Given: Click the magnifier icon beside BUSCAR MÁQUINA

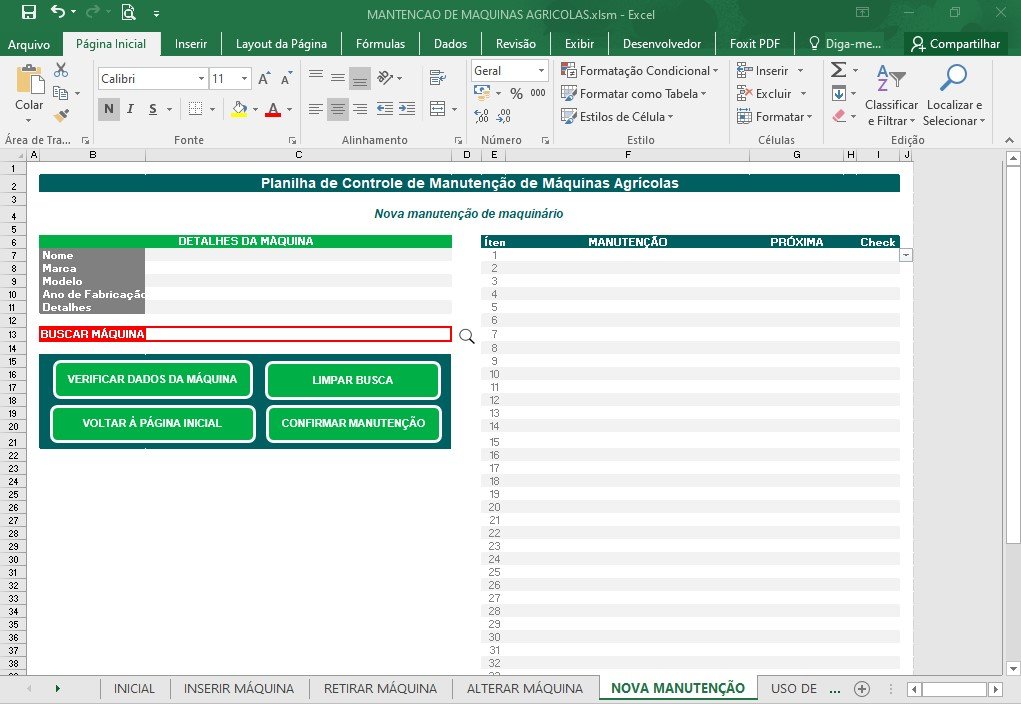Looking at the screenshot, I should click(x=467, y=336).
